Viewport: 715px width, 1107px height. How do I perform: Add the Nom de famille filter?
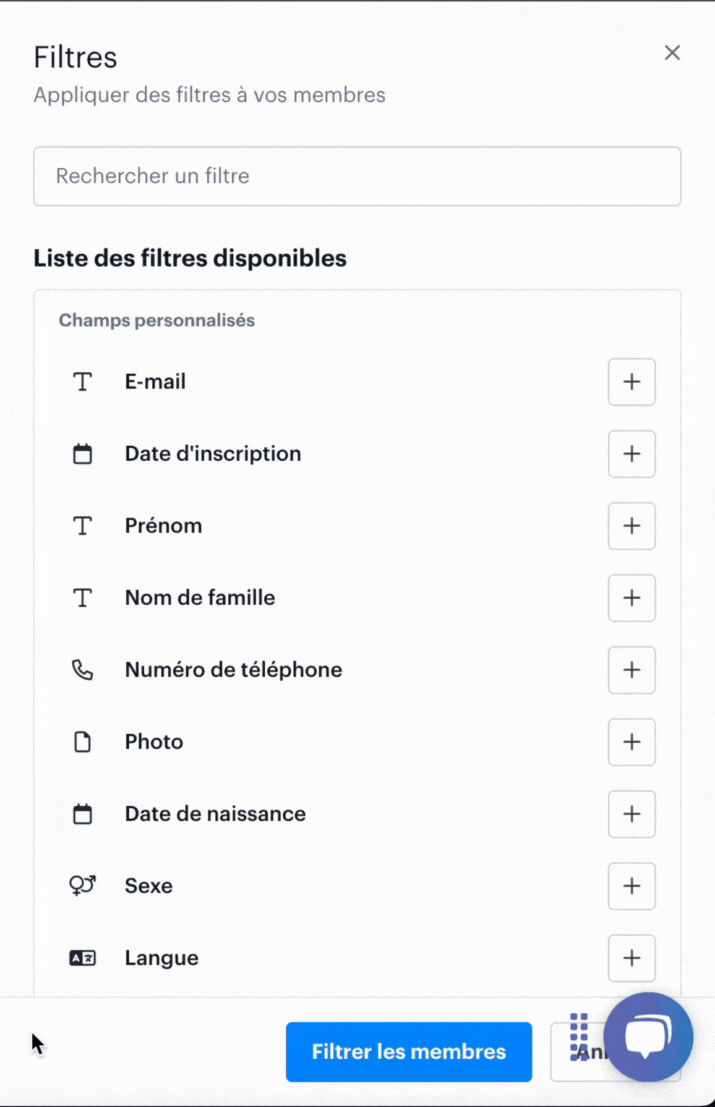tap(631, 598)
